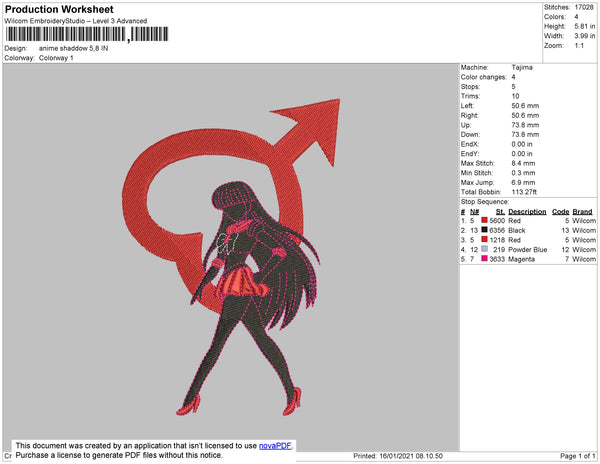Select the Colors value 4 in header
Image resolution: width=600 pixels, height=464 pixels.
[576, 17]
